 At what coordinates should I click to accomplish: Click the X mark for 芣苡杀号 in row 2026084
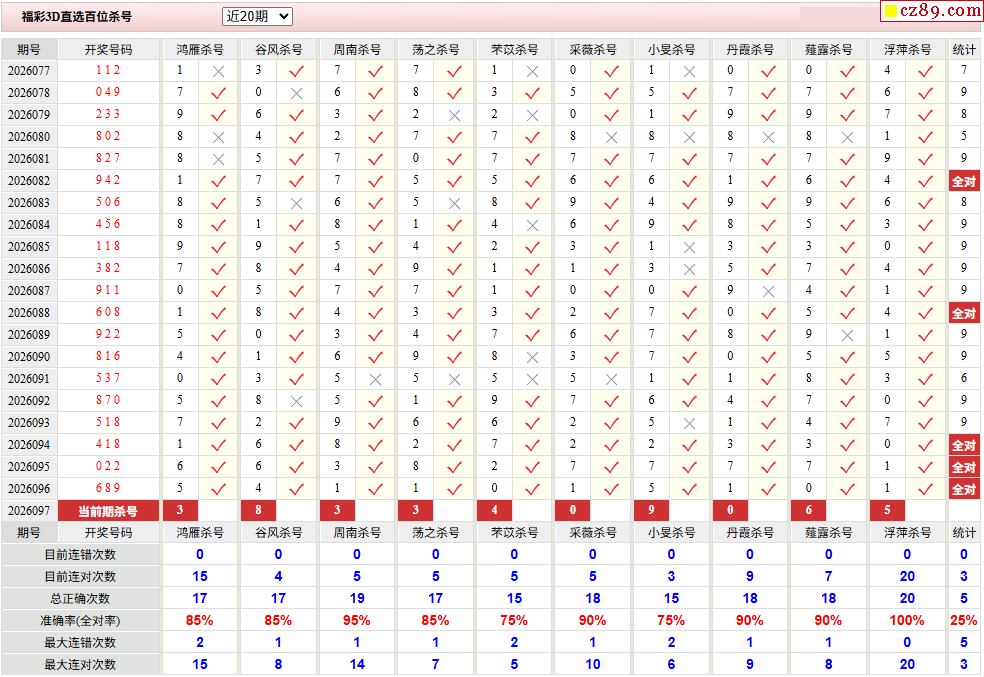(x=532, y=225)
